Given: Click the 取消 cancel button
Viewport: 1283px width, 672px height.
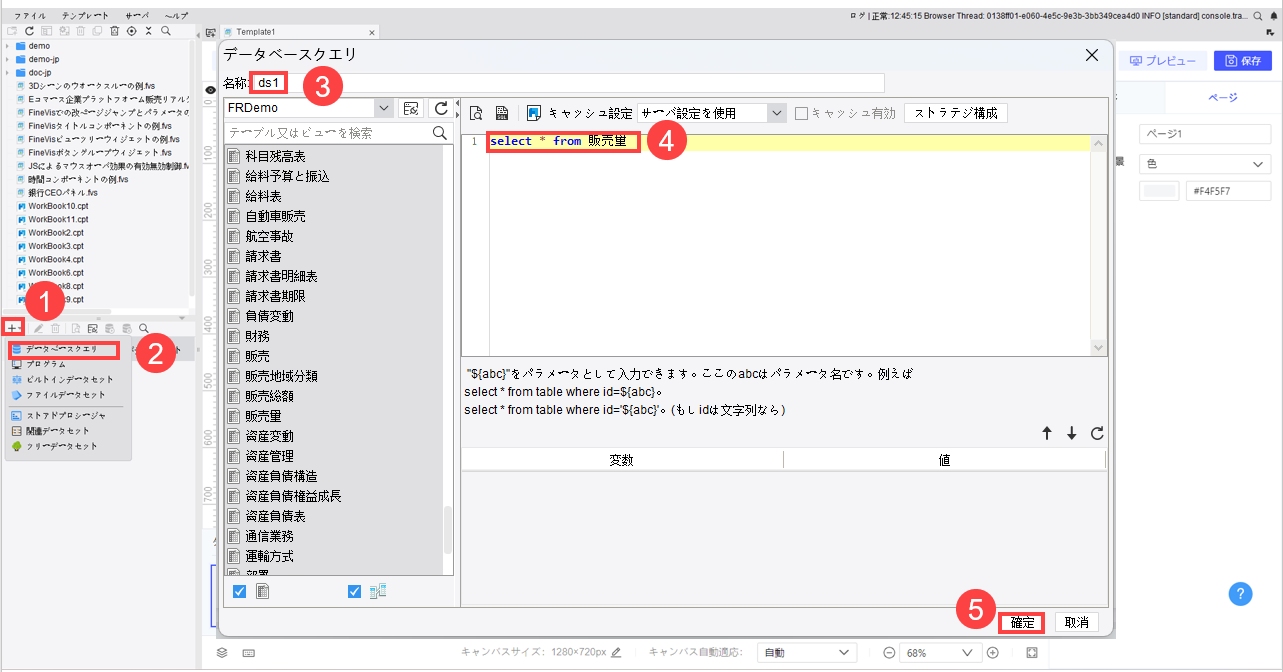Looking at the screenshot, I should coord(1077,622).
